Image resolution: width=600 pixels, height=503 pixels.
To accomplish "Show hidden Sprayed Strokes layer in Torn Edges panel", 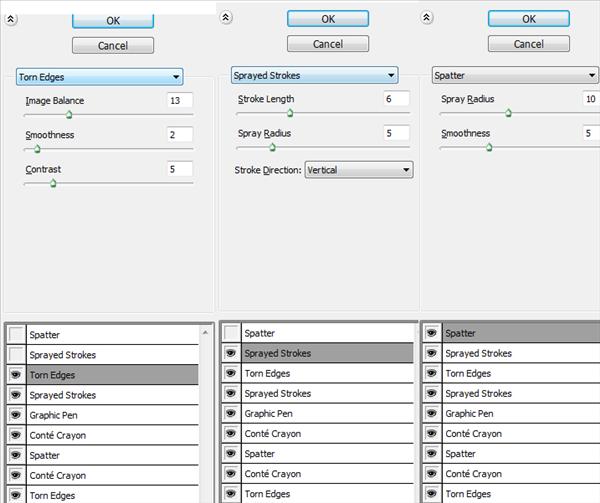I will pos(16,355).
